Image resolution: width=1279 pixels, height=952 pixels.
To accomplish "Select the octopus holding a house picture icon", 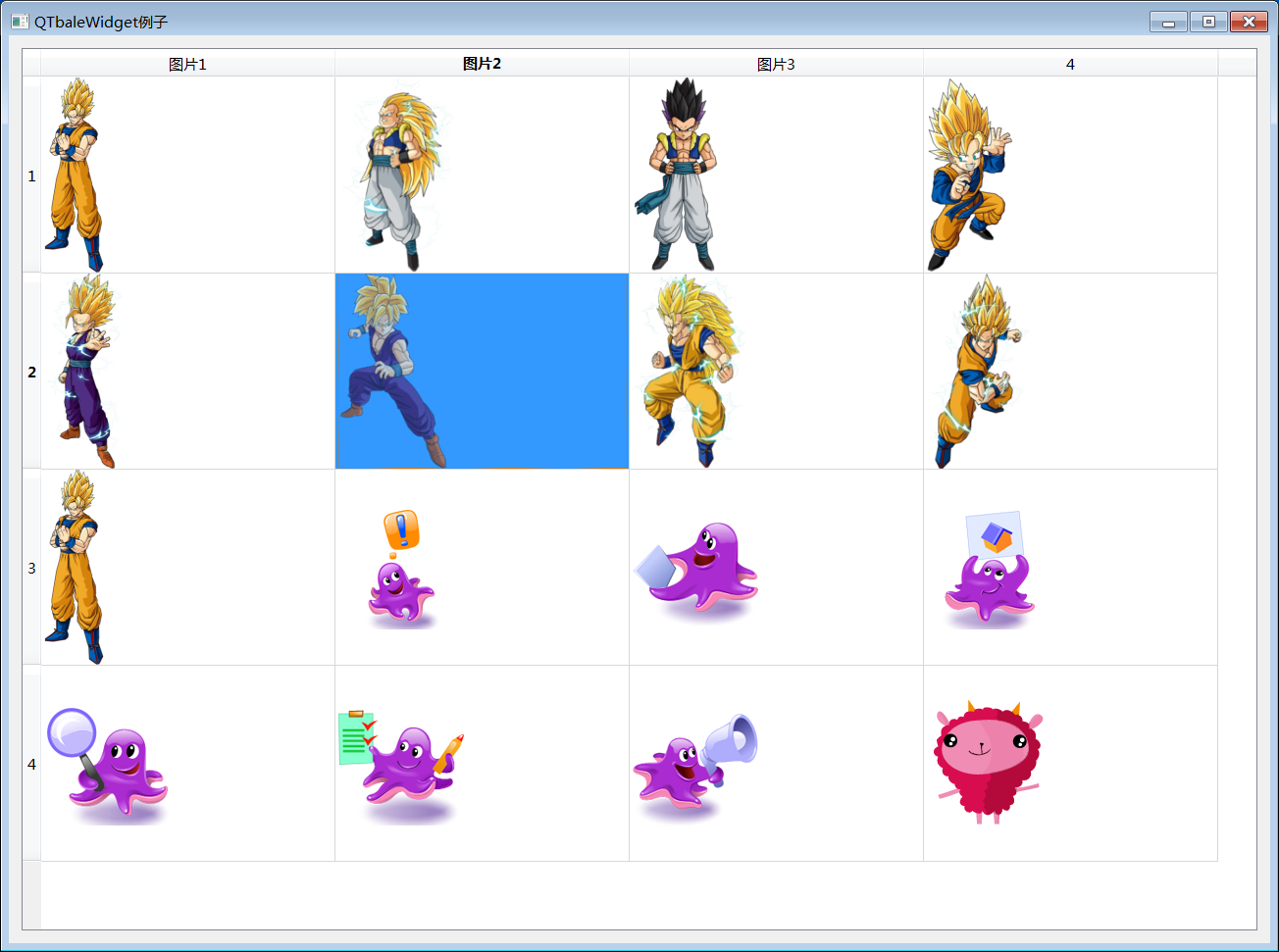I will [989, 569].
